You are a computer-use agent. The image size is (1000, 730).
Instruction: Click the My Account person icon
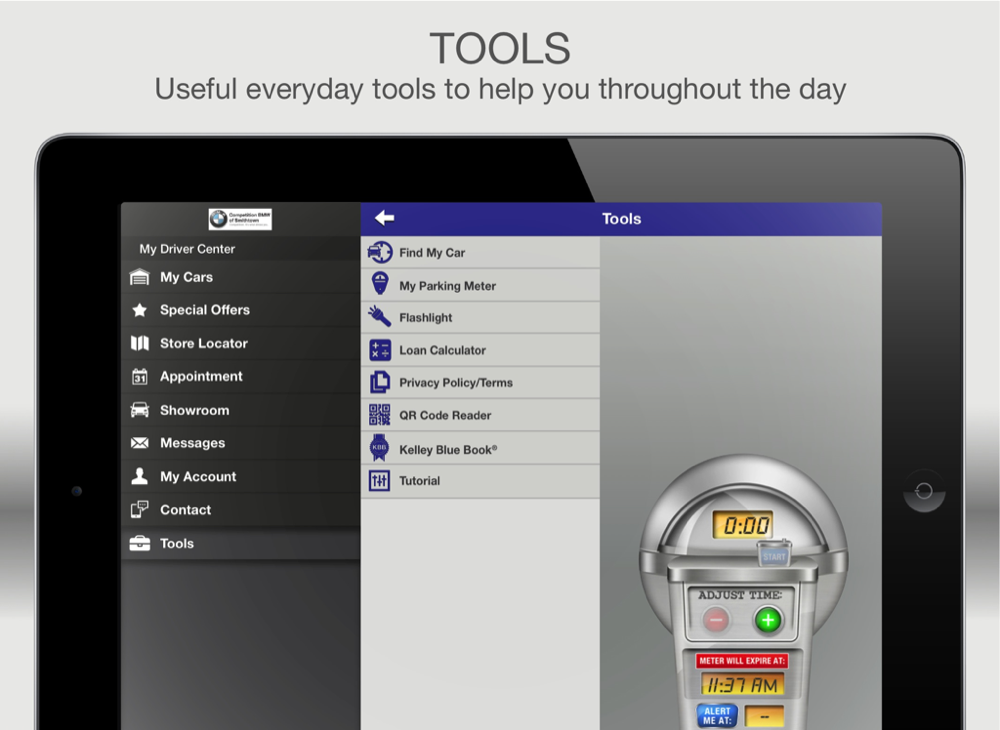pos(140,476)
